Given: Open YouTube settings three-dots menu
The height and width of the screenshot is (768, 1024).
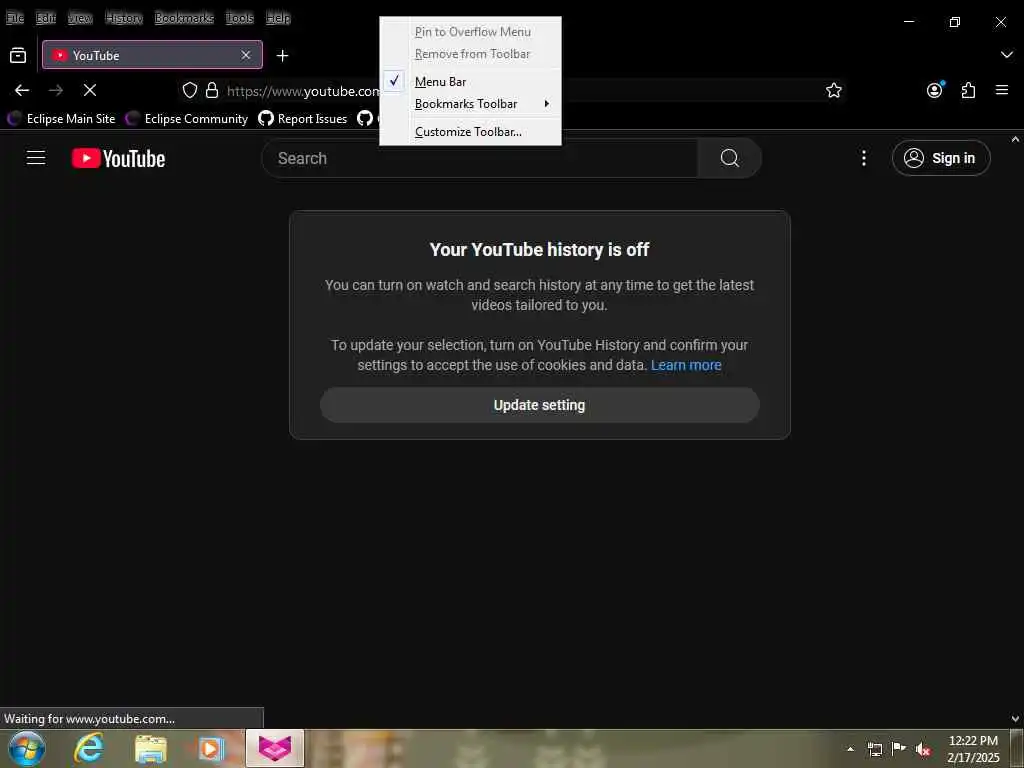Looking at the screenshot, I should 863,158.
